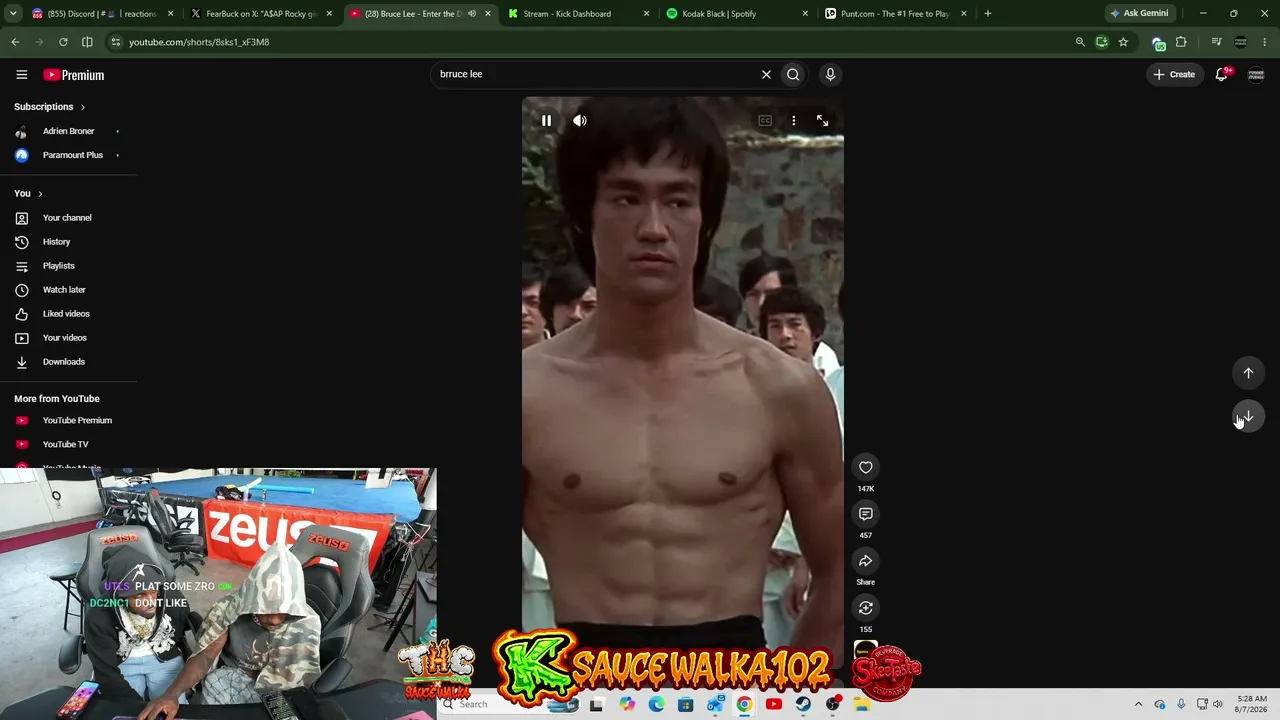The width and height of the screenshot is (1280, 720).
Task: Reload the current page
Action: (x=63, y=42)
